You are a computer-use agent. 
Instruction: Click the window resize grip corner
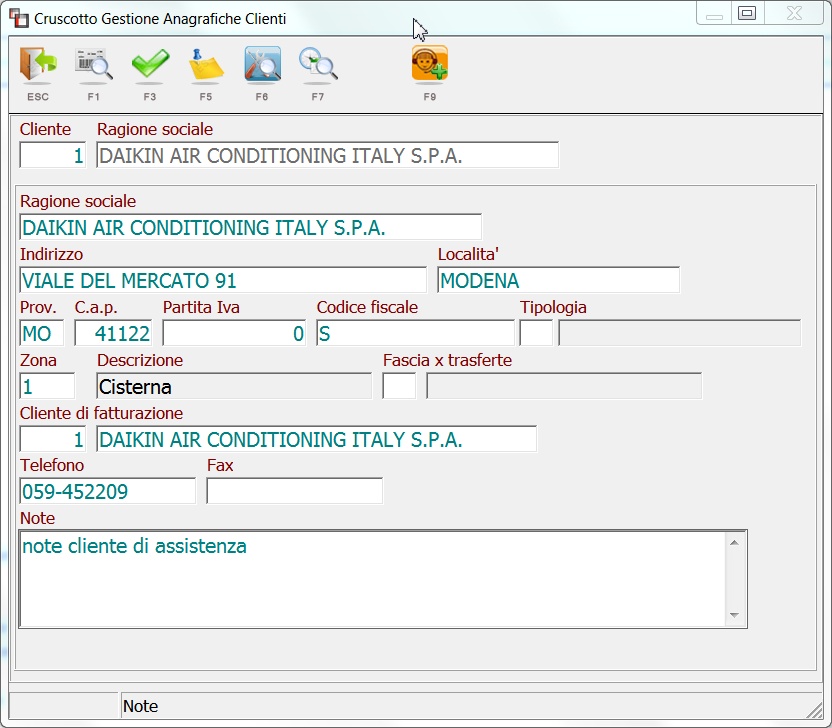point(814,709)
